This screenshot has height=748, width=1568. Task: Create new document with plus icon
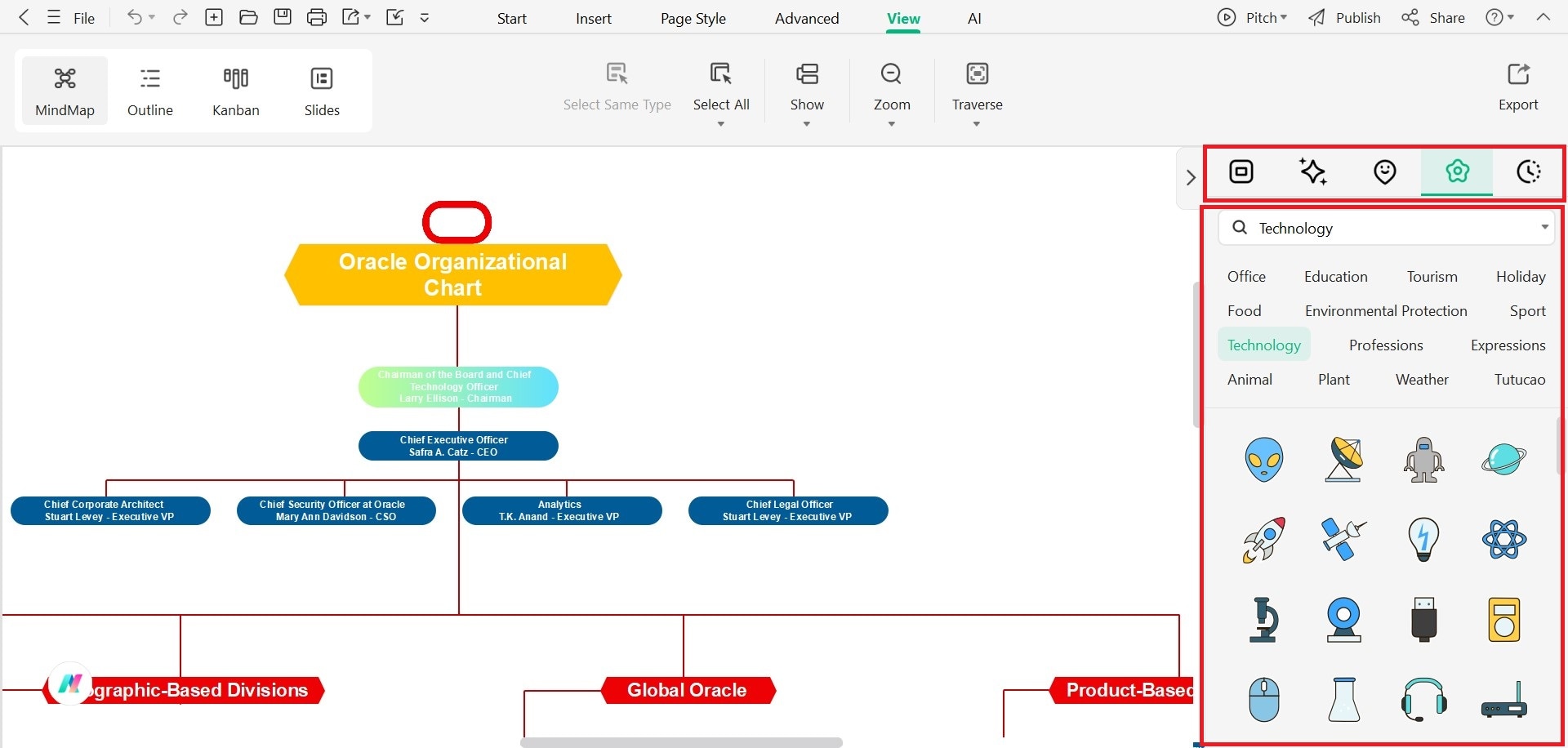214,17
